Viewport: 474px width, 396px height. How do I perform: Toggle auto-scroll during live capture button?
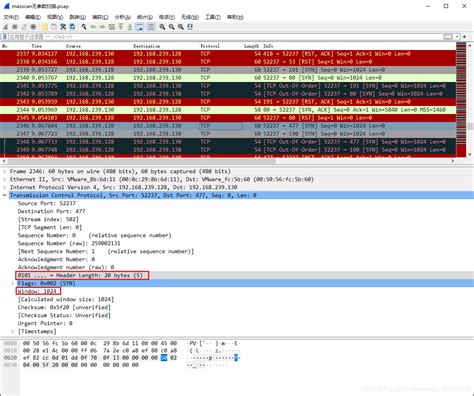coord(140,27)
